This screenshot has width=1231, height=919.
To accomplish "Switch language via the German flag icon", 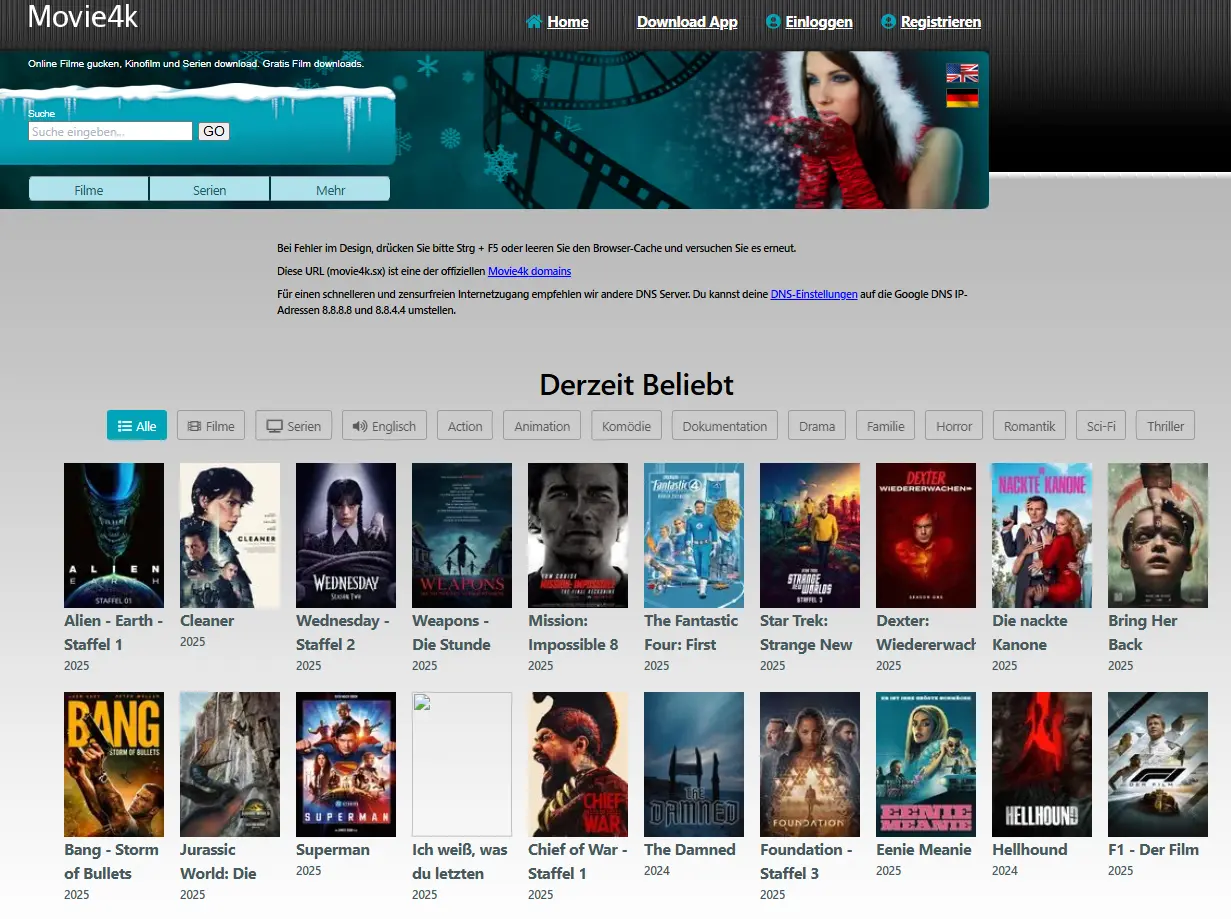I will point(961,98).
